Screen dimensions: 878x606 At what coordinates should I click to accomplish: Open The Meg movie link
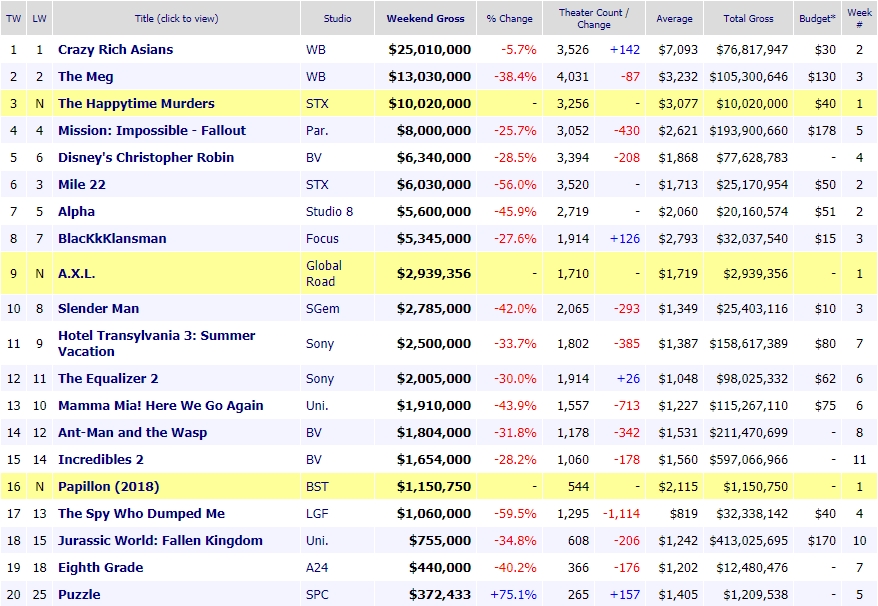(86, 76)
